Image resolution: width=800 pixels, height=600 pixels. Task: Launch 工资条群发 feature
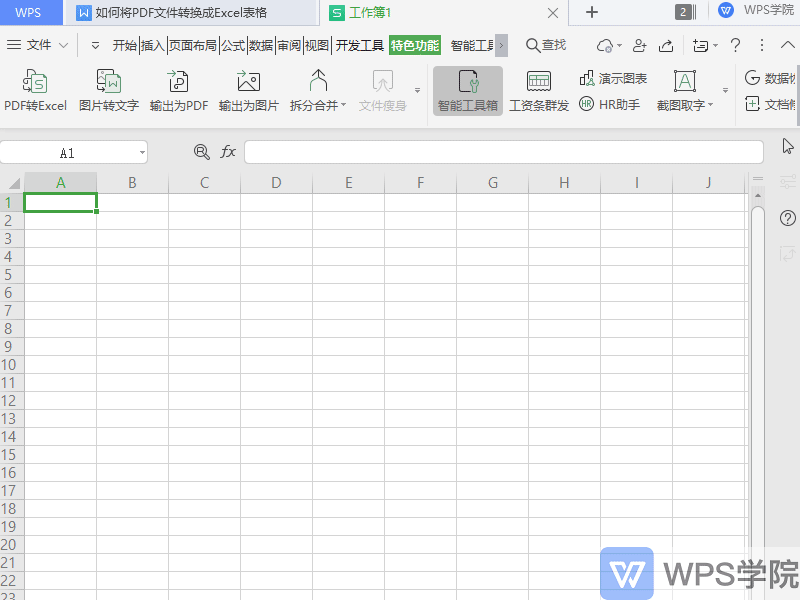539,91
